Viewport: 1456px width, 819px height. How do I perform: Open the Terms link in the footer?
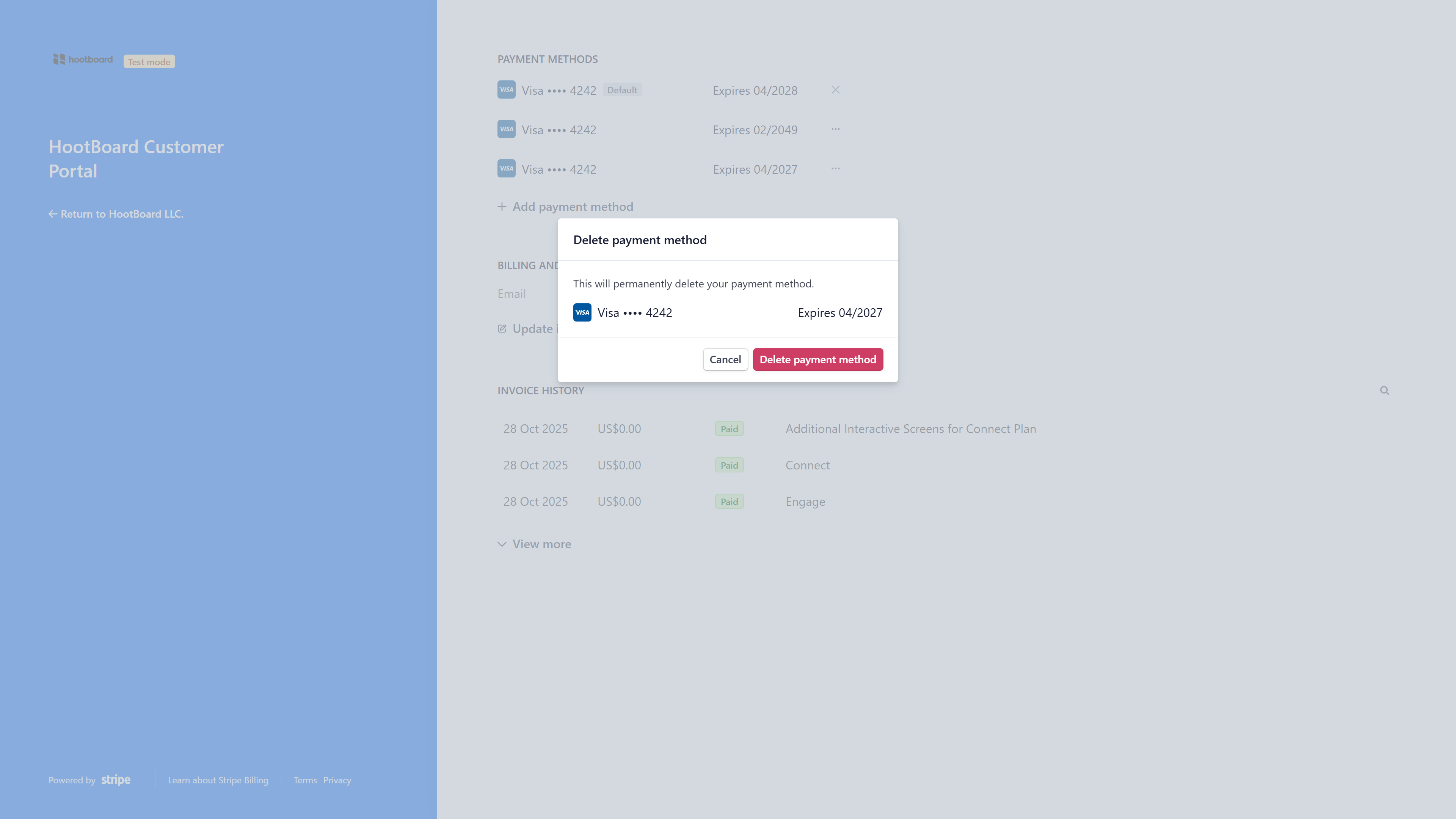tap(305, 780)
